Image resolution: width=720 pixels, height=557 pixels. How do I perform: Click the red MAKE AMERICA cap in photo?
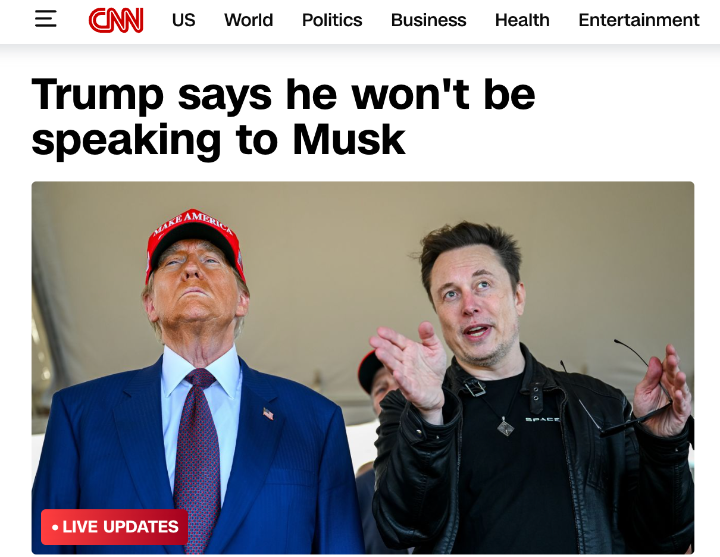tap(195, 242)
